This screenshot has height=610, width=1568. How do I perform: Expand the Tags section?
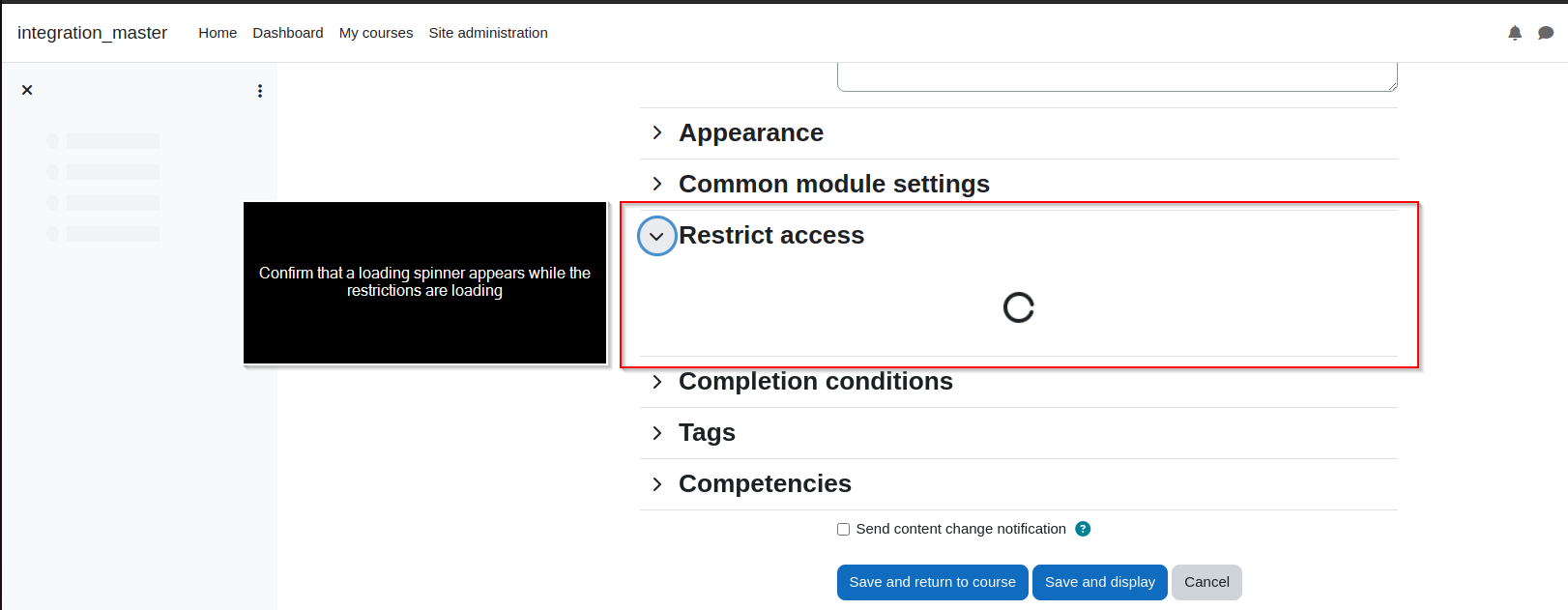[x=657, y=433]
